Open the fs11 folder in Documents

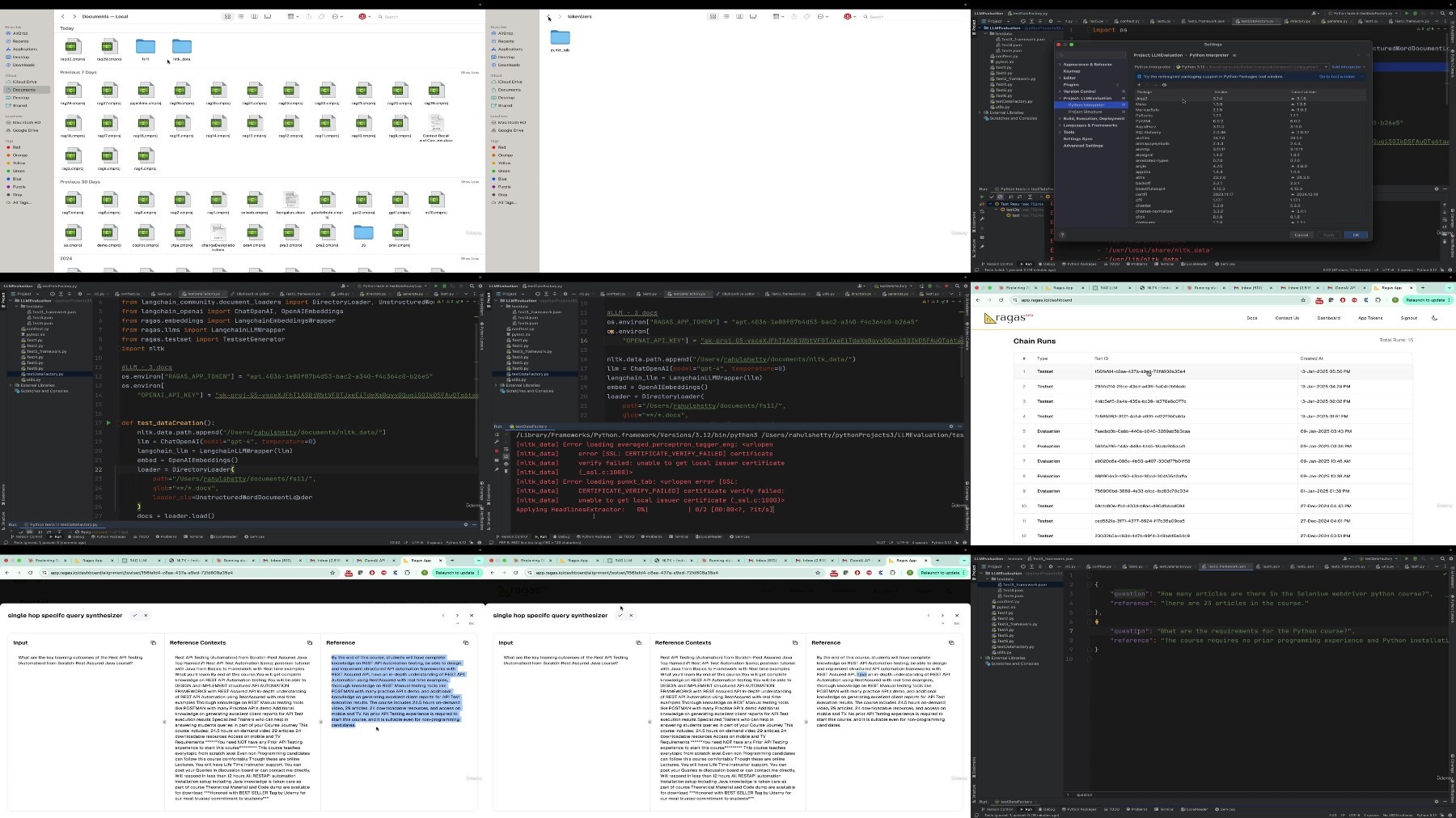point(146,49)
